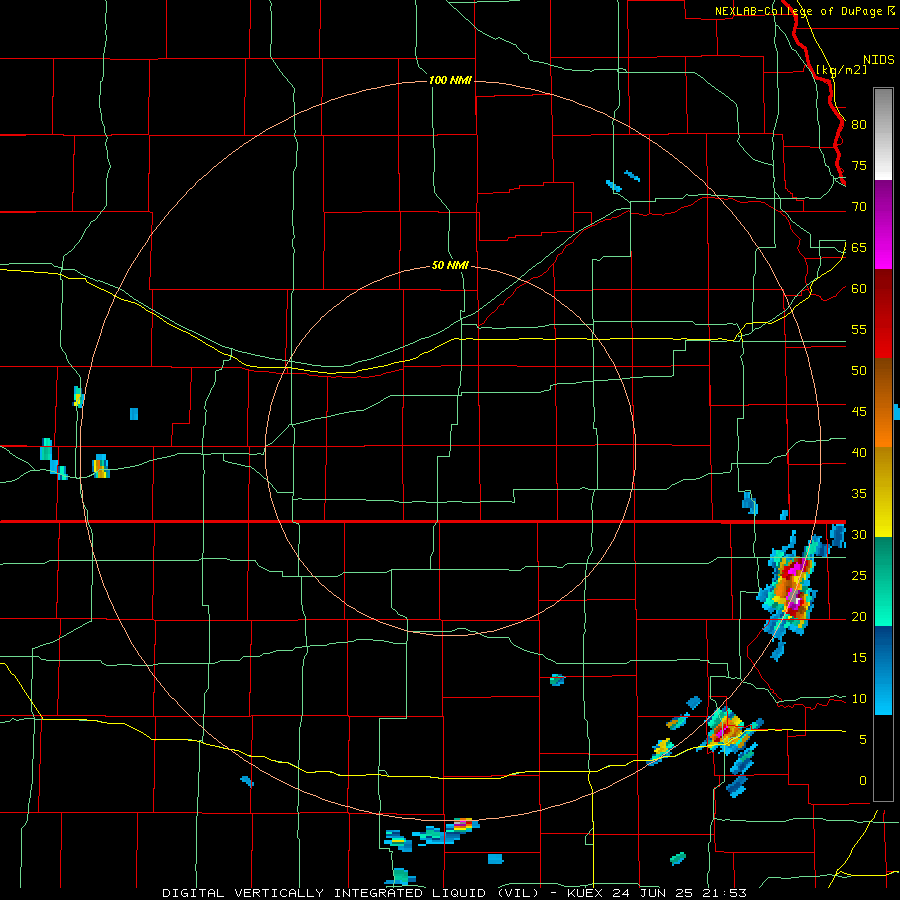The height and width of the screenshot is (900, 900).
Task: Click the 35 value on the VIL scale
Action: coord(859,494)
